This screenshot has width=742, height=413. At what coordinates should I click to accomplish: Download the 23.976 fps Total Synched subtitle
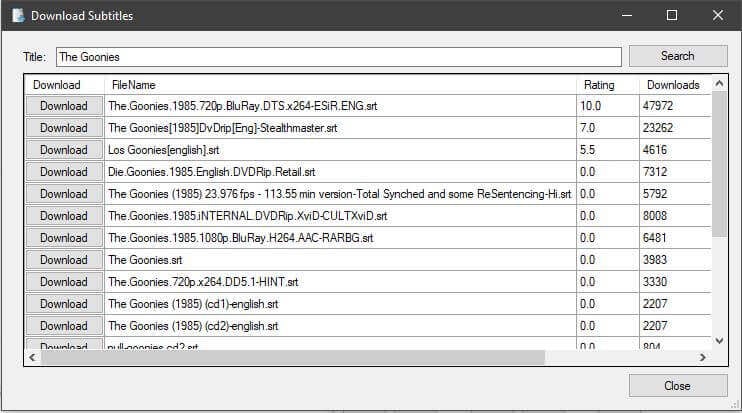[x=64, y=194]
